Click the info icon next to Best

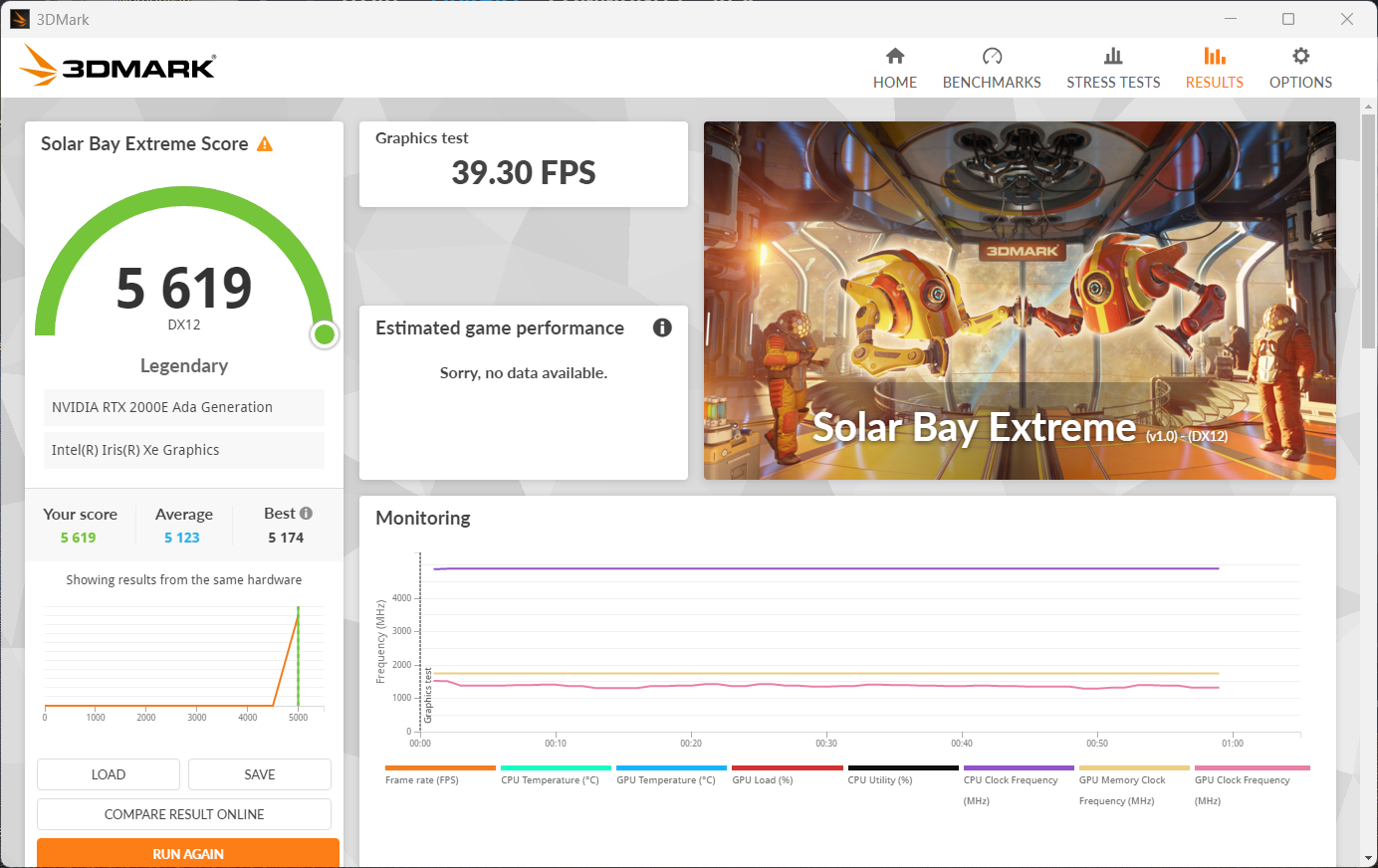(x=307, y=514)
